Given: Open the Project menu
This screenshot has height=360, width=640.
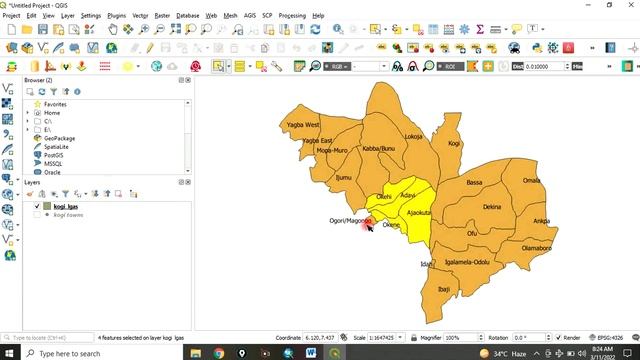Looking at the screenshot, I should point(11,16).
